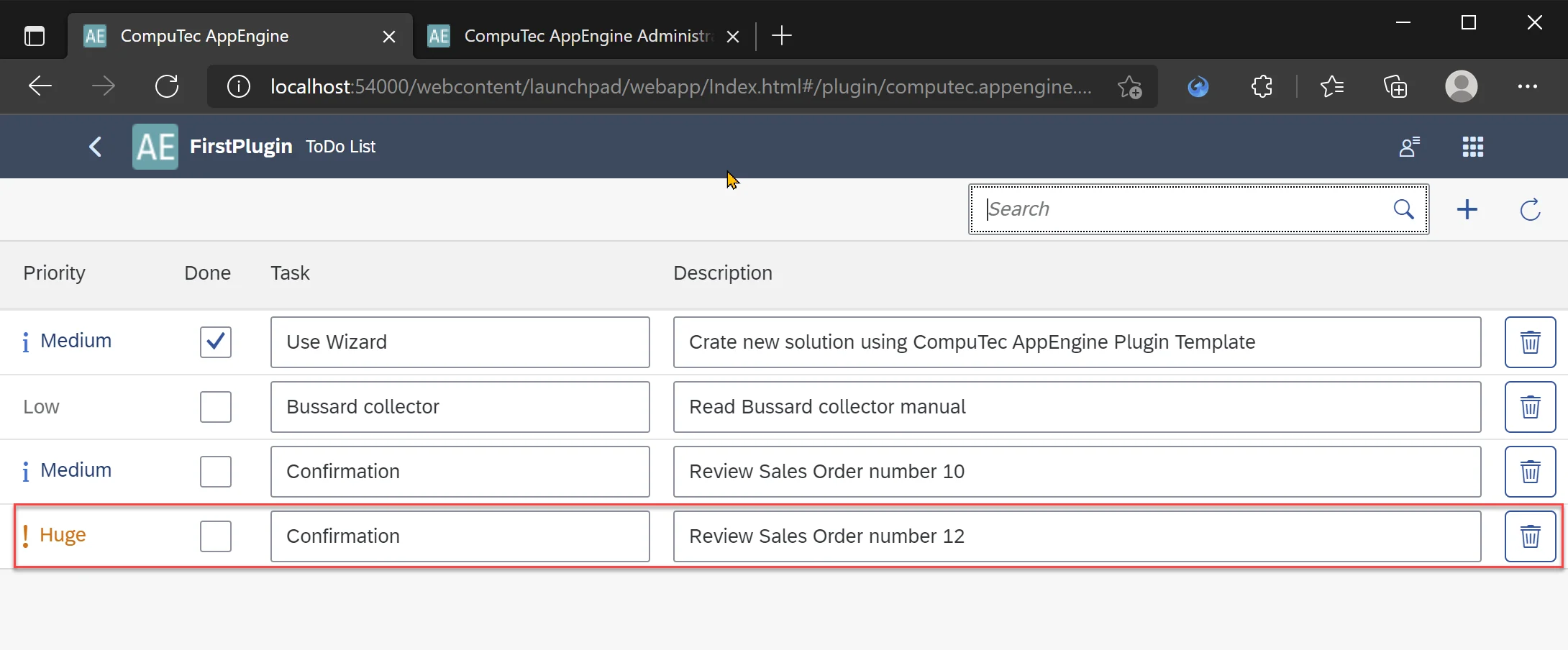Image resolution: width=1568 pixels, height=650 pixels.
Task: Mark the "Bussard collector" task as done
Action: tap(214, 407)
